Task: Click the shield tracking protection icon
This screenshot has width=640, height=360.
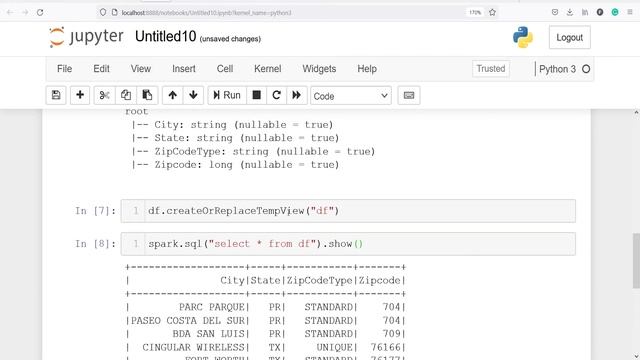Action: click(103, 13)
